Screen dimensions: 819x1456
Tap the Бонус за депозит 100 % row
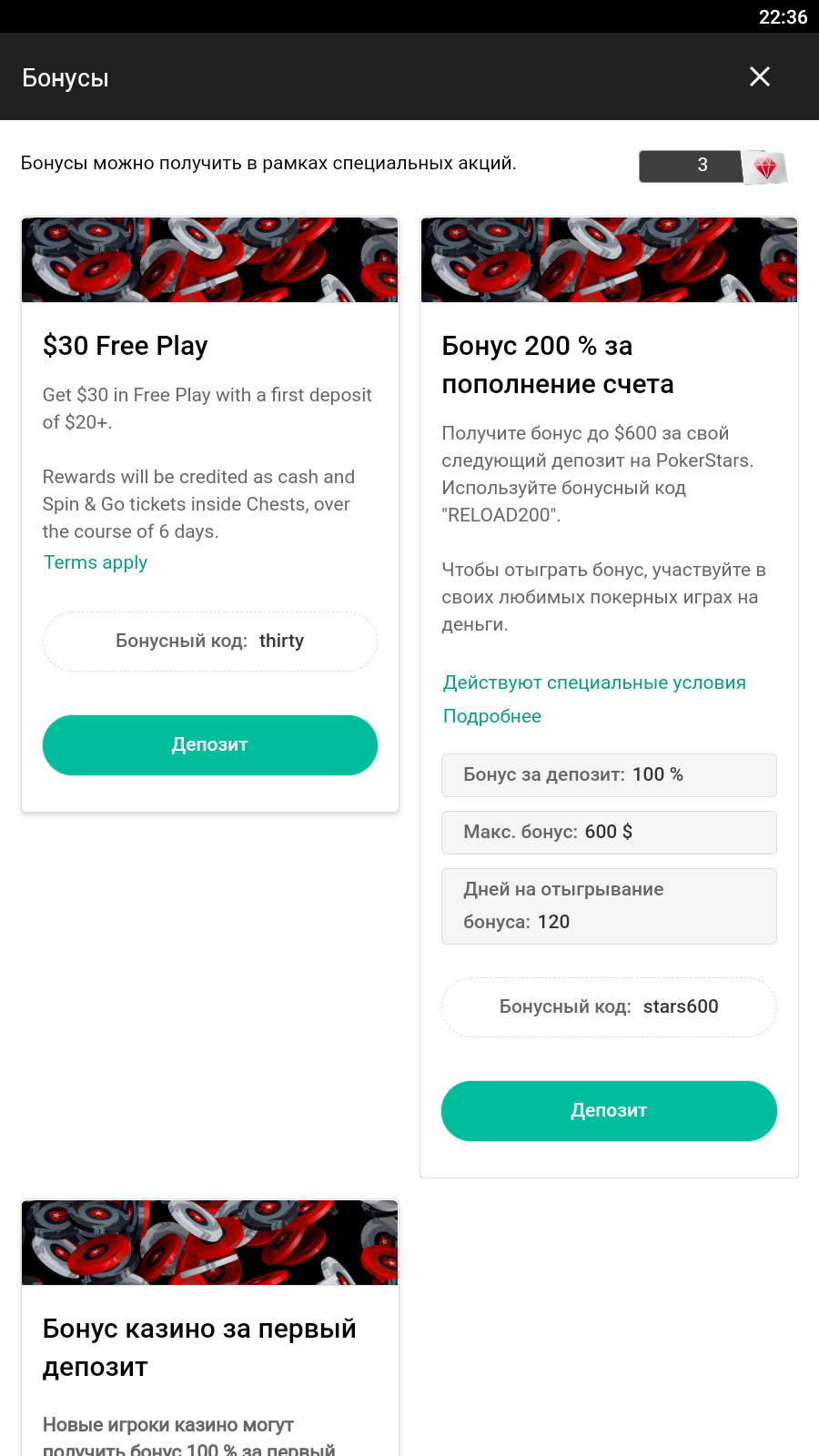609,775
